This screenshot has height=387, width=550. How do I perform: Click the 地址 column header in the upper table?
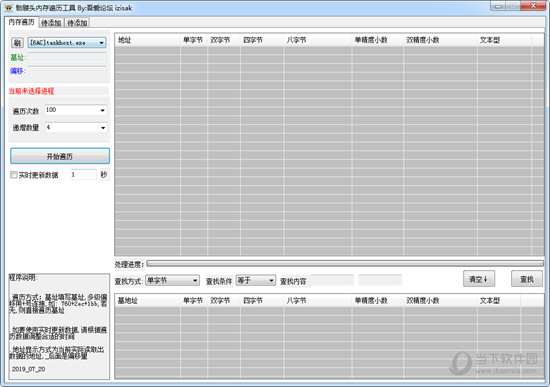point(148,40)
